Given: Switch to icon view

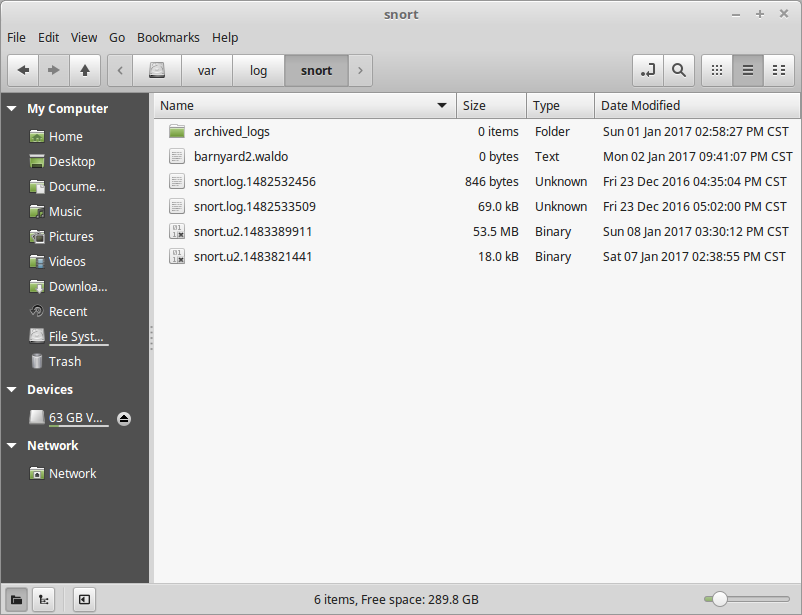Looking at the screenshot, I should (x=716, y=70).
